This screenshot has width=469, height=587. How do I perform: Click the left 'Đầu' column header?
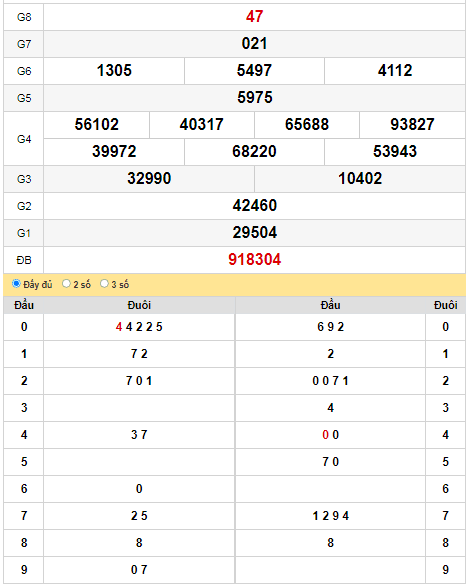click(24, 305)
